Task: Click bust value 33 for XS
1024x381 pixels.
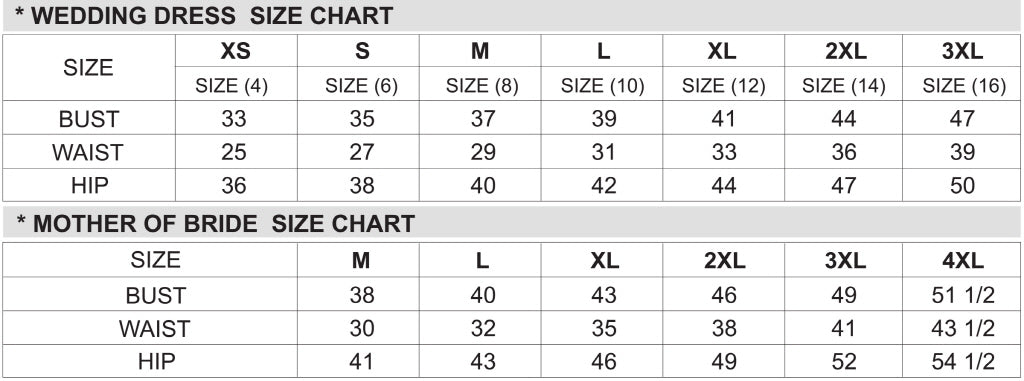Action: tap(234, 119)
